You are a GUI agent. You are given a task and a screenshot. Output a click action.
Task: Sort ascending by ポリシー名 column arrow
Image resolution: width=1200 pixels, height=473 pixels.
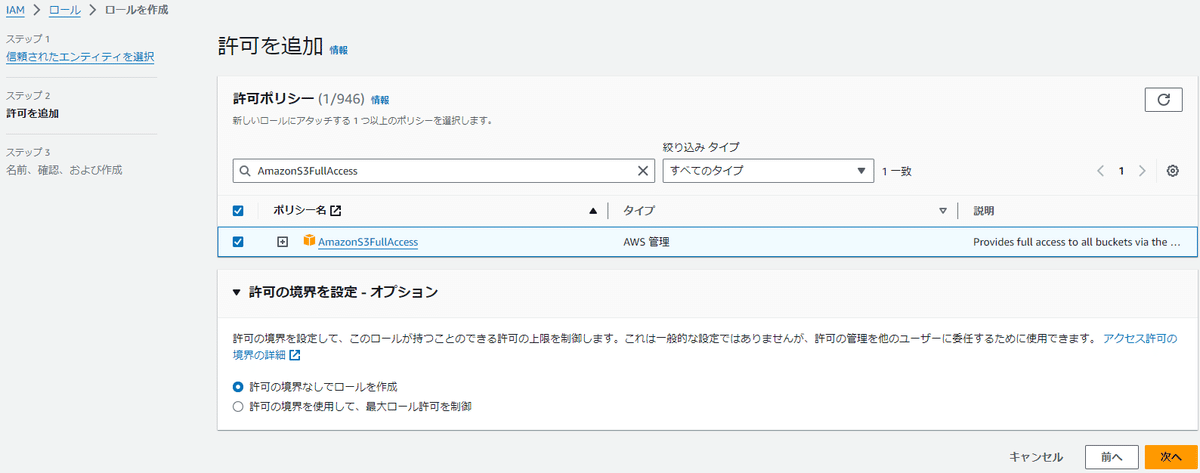[593, 211]
